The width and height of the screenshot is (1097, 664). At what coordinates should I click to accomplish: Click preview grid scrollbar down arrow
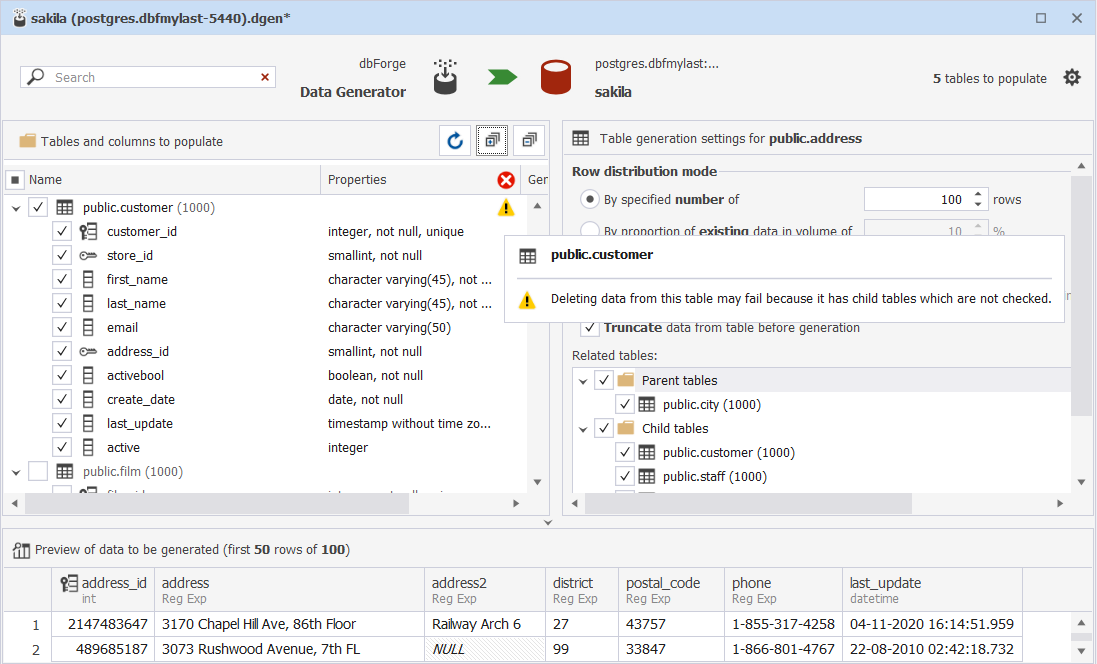[x=1081, y=650]
